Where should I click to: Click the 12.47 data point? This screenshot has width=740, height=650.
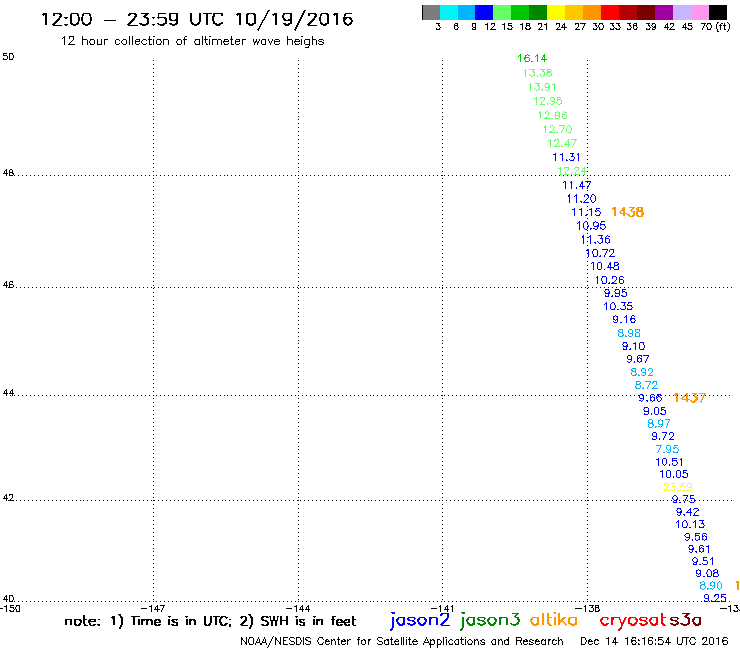pyautogui.click(x=562, y=143)
